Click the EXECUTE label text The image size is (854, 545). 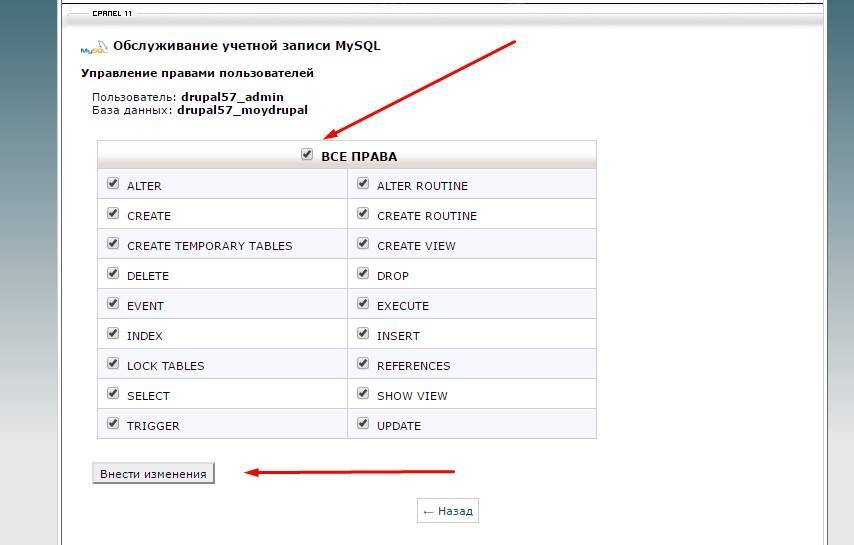(x=403, y=306)
